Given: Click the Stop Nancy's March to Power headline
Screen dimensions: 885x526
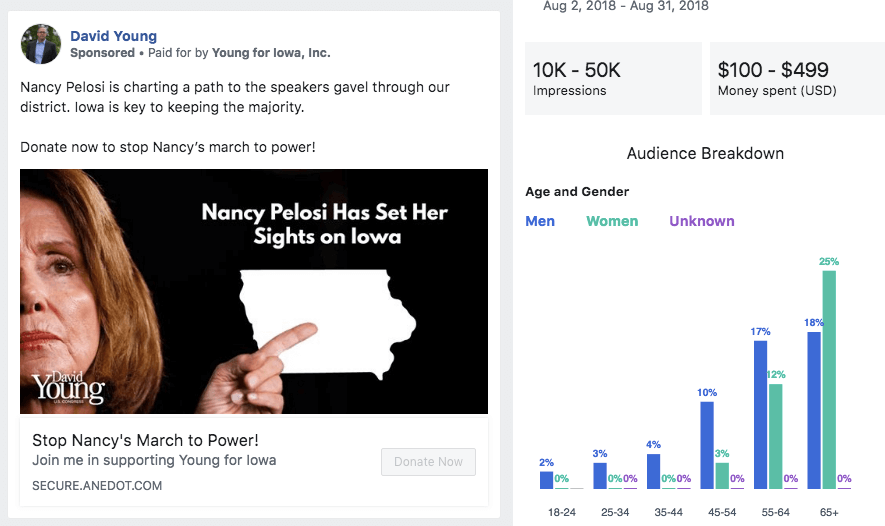Looking at the screenshot, I should tap(146, 440).
